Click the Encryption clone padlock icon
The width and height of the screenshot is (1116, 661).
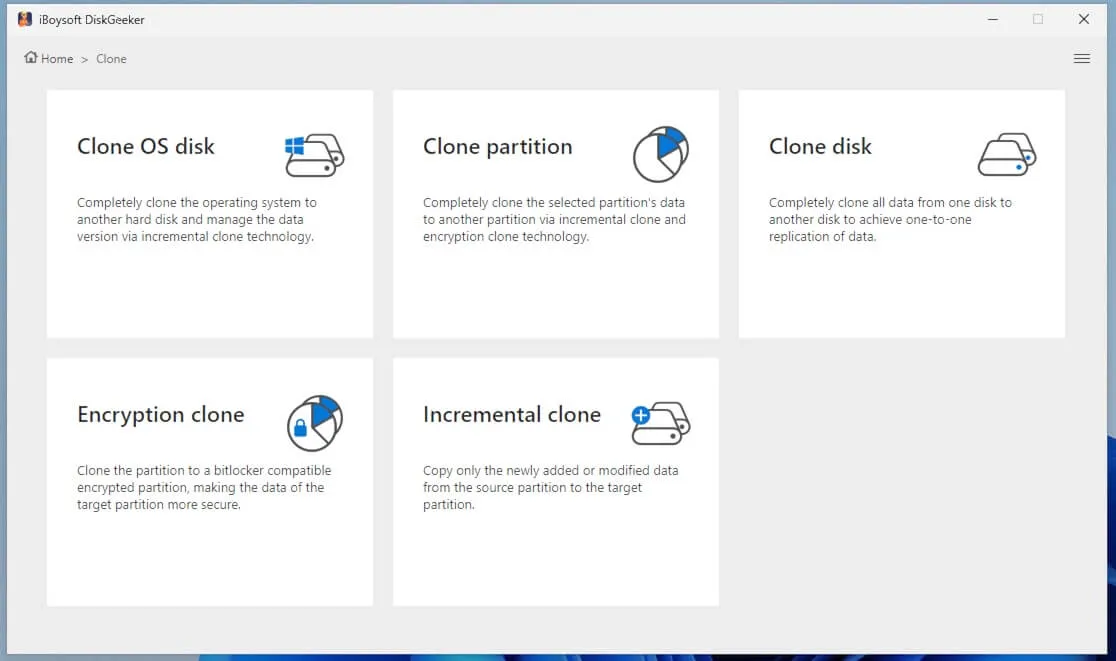click(315, 423)
